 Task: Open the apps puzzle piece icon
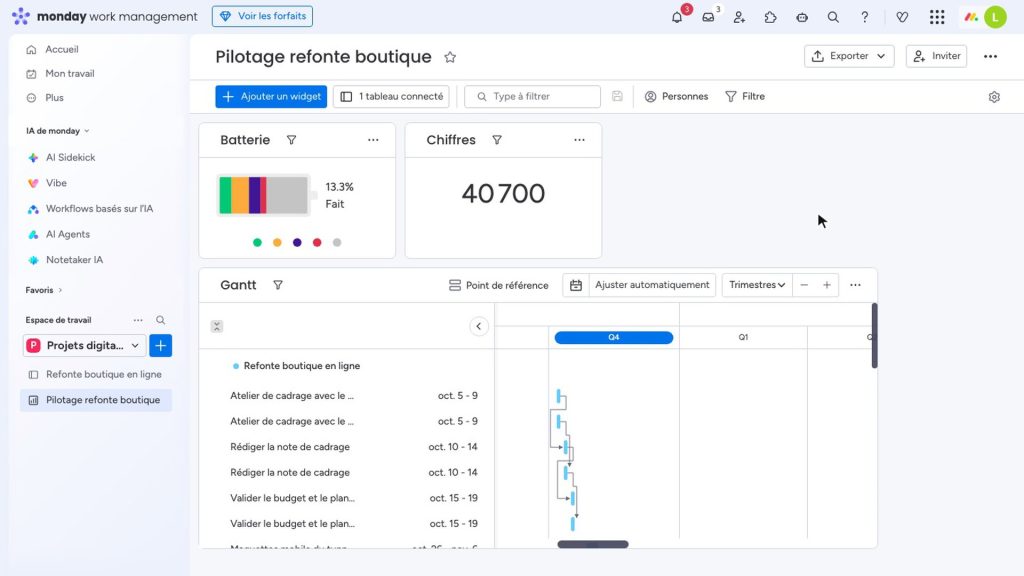click(771, 18)
